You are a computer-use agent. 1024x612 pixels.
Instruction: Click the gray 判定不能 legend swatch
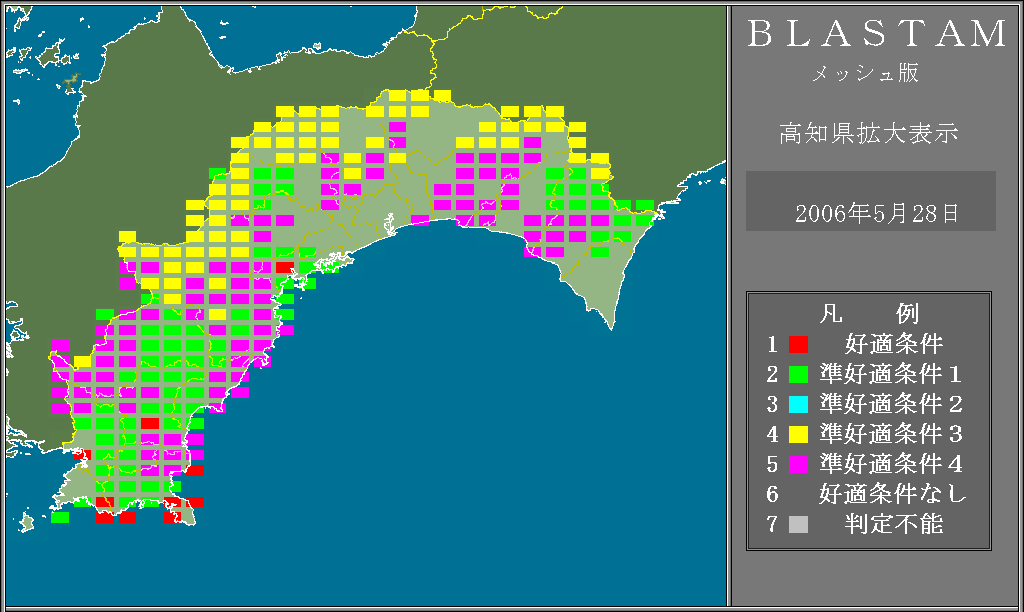pyautogui.click(x=798, y=524)
